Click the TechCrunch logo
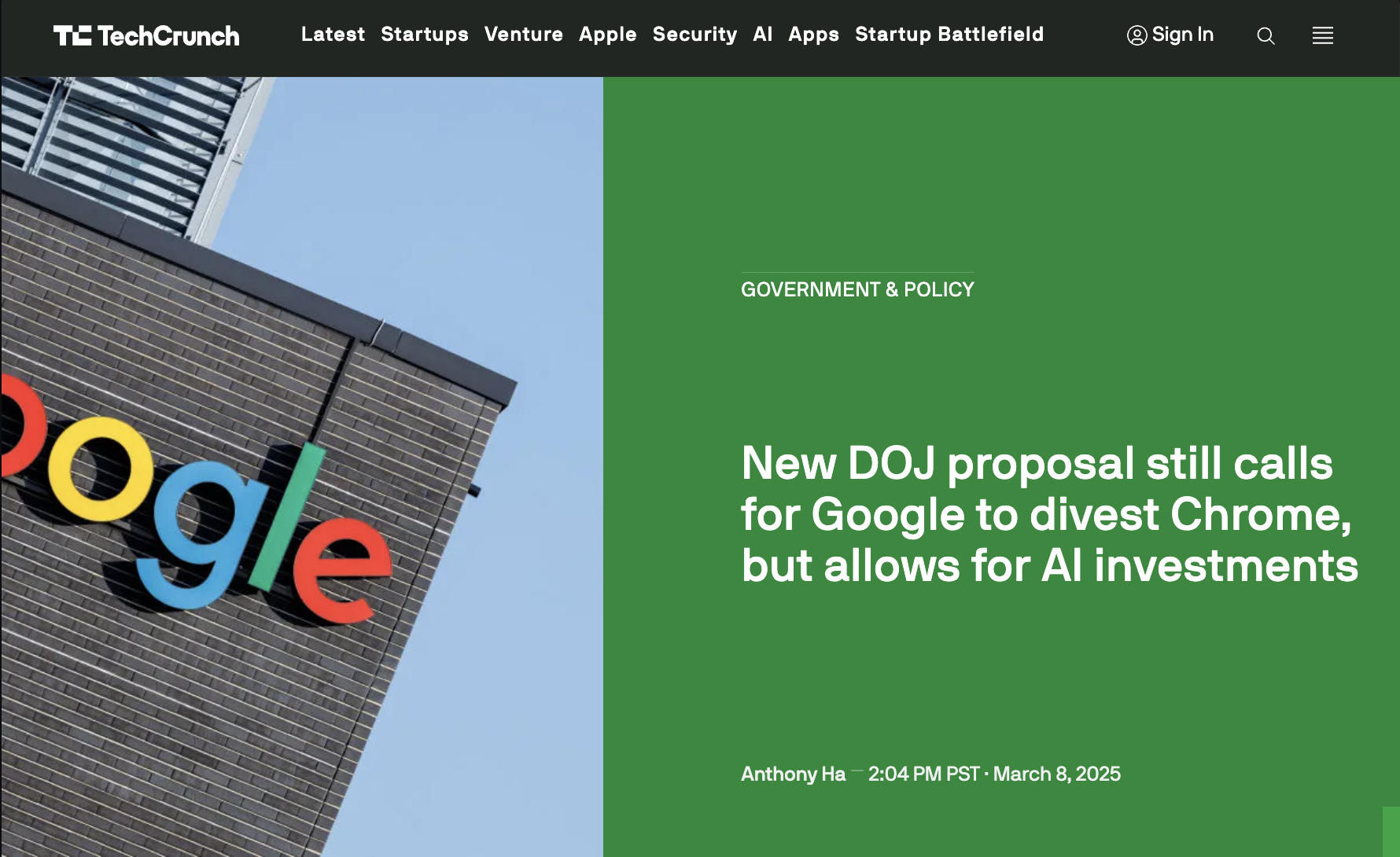Image resolution: width=1400 pixels, height=857 pixels. click(x=146, y=35)
